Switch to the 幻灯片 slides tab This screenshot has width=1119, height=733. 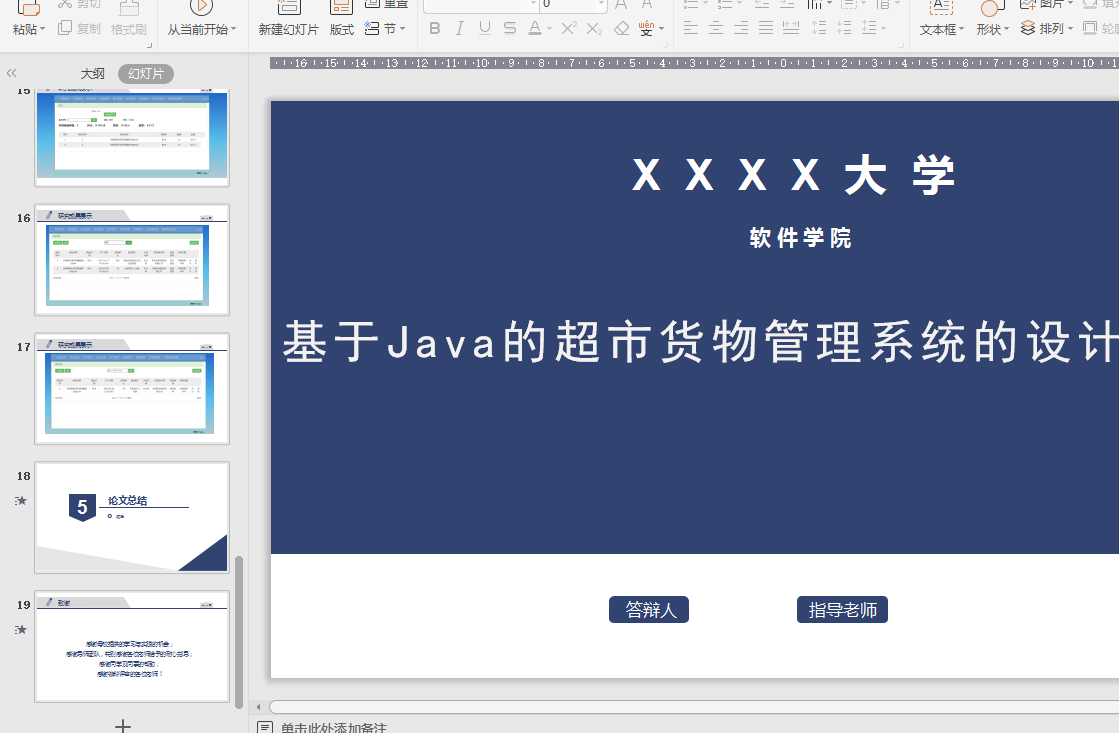coord(146,74)
